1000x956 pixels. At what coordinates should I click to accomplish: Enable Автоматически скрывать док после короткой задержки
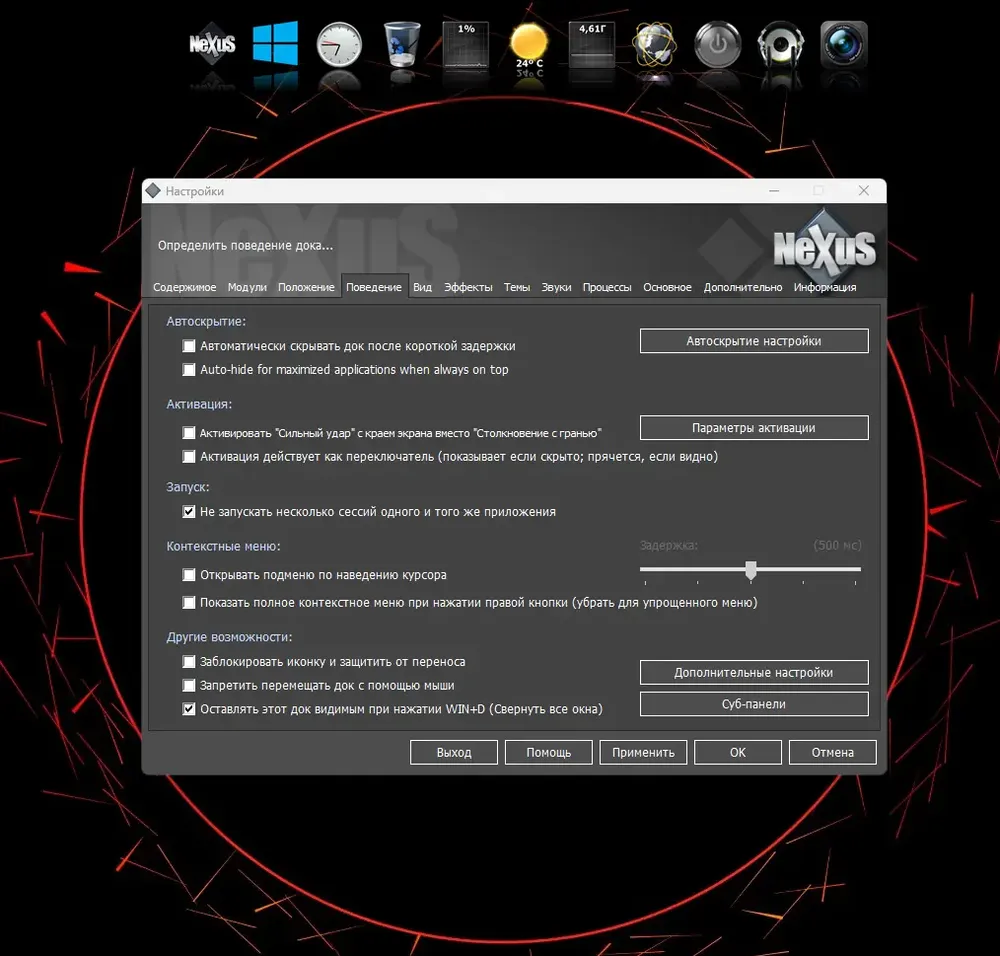coord(189,346)
